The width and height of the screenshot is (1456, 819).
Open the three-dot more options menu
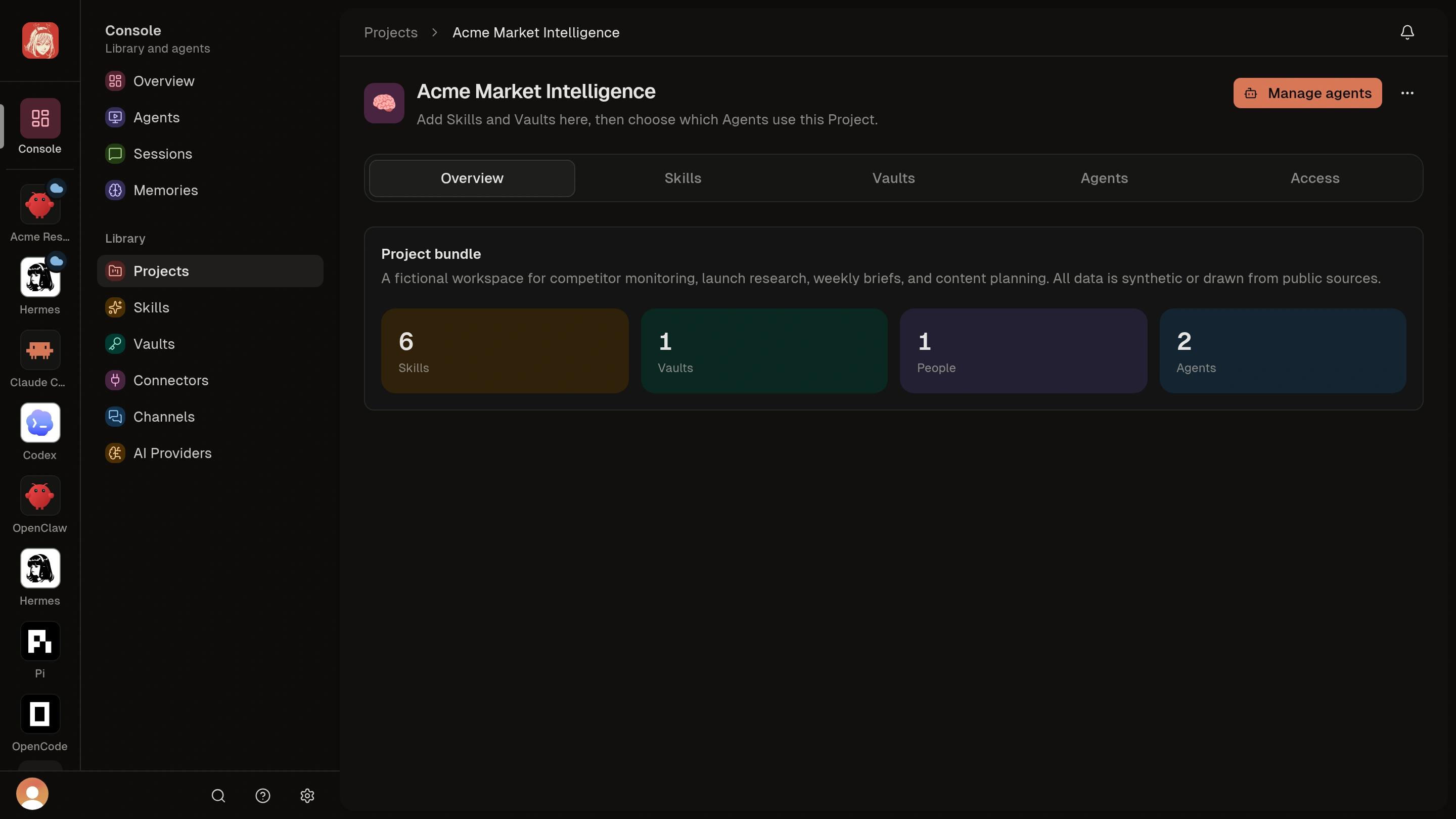[x=1407, y=93]
